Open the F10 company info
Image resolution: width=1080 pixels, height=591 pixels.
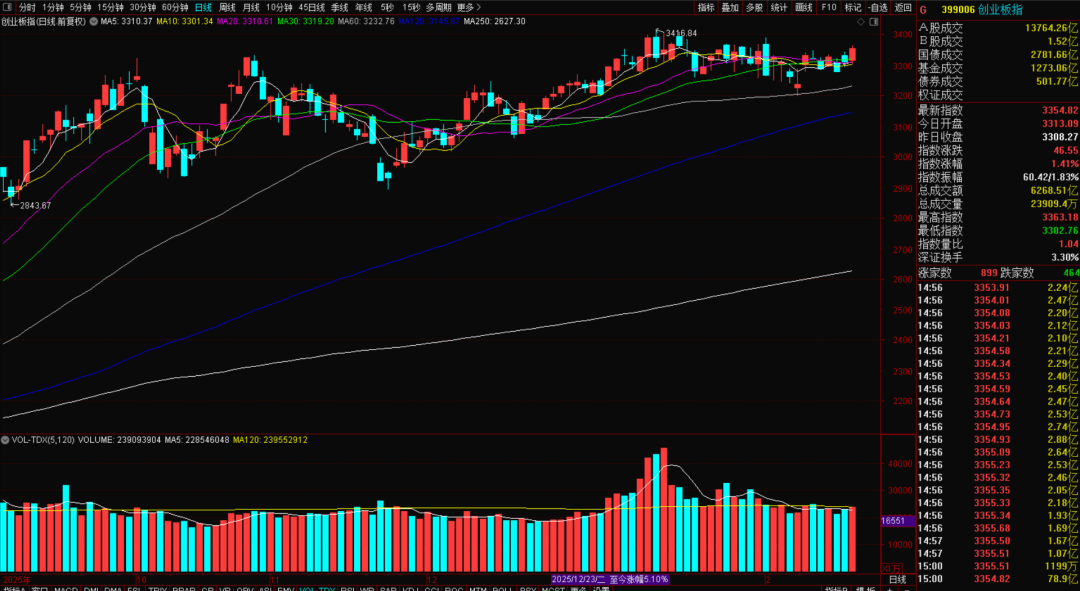click(828, 7)
